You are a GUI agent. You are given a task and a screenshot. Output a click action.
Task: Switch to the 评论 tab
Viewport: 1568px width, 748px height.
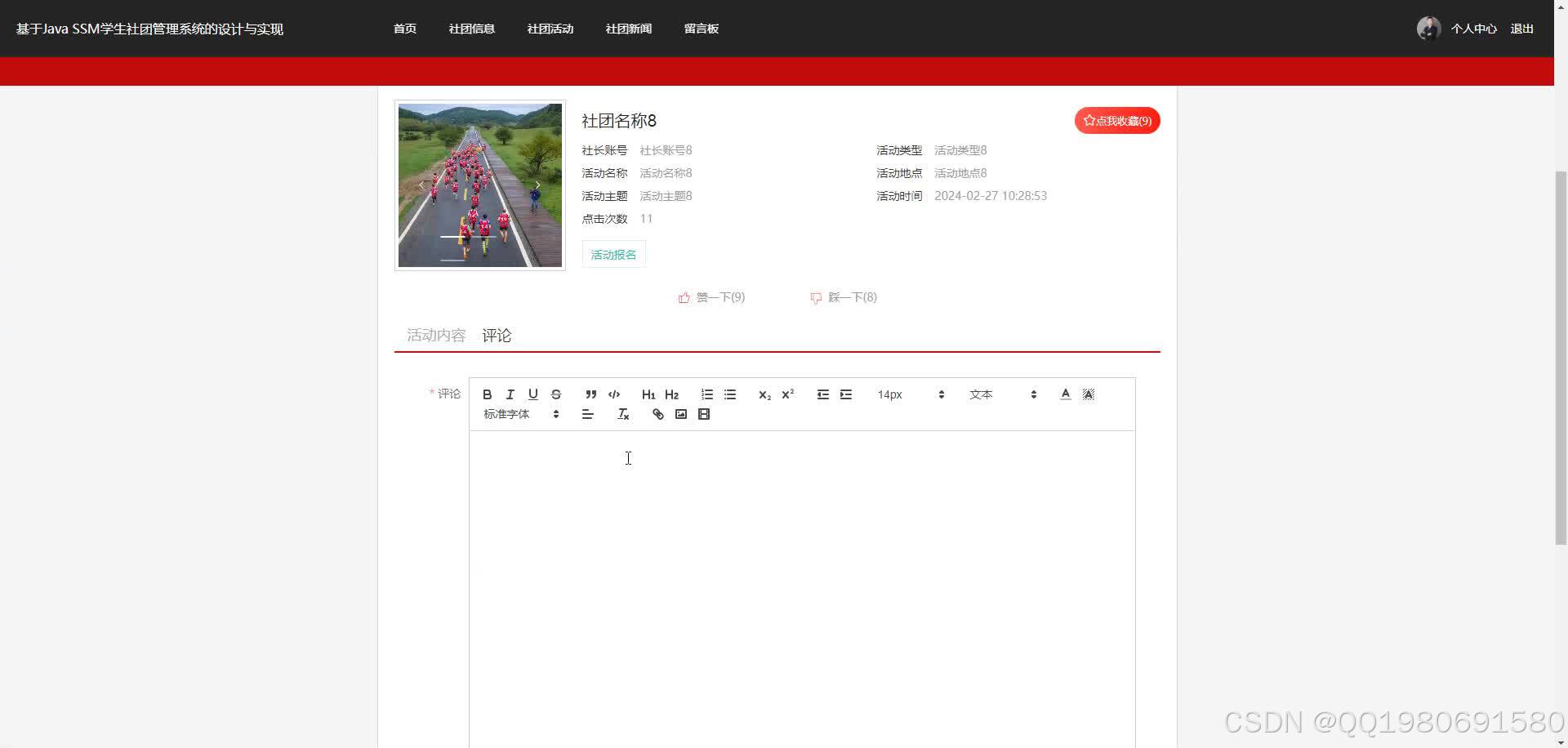[496, 335]
